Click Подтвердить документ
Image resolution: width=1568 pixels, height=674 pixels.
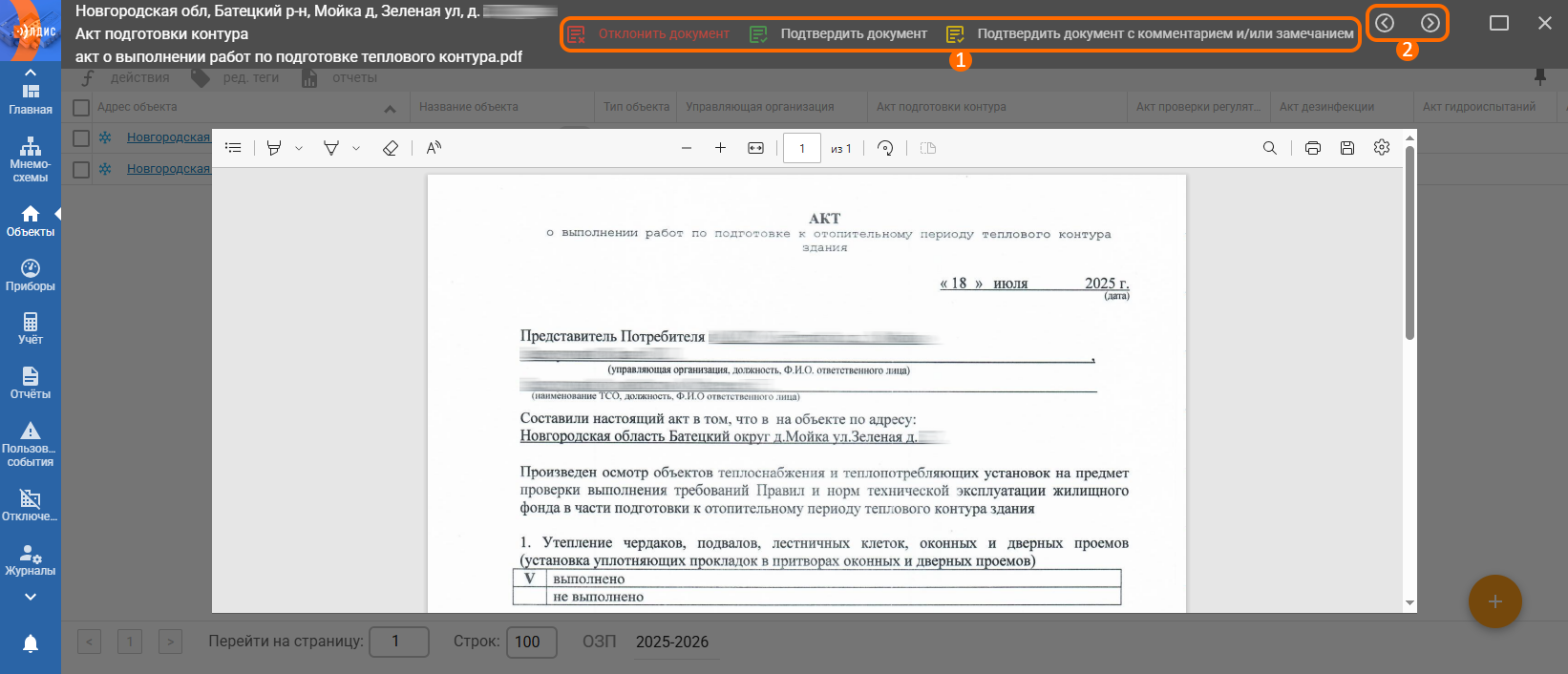839,33
